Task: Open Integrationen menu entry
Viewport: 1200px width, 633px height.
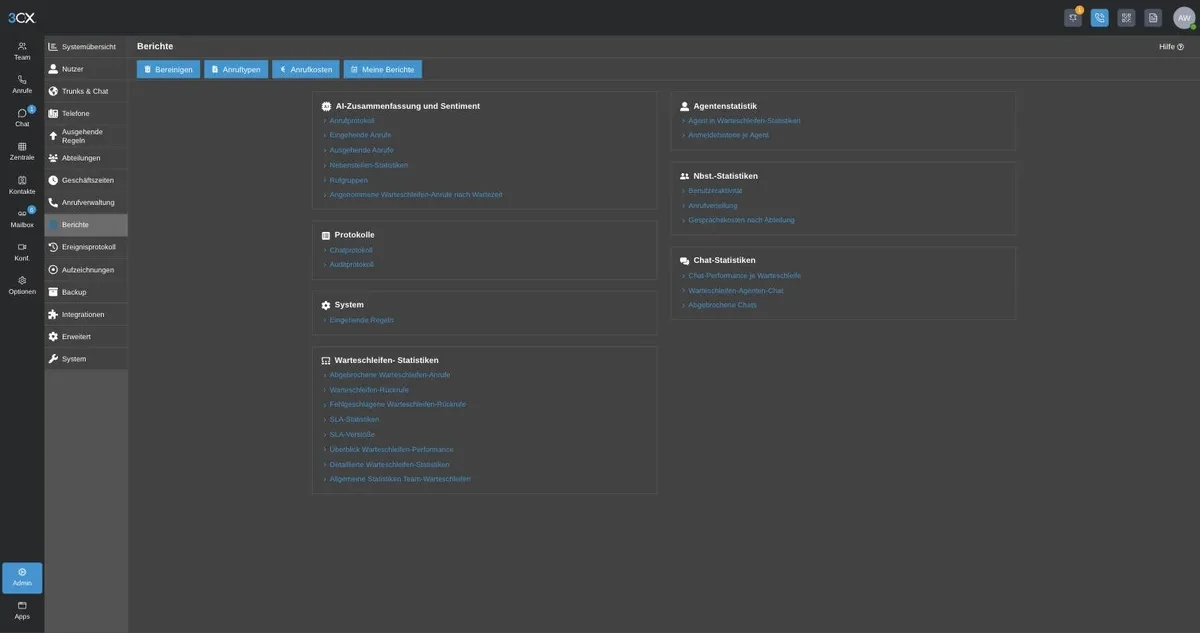Action: tap(86, 314)
